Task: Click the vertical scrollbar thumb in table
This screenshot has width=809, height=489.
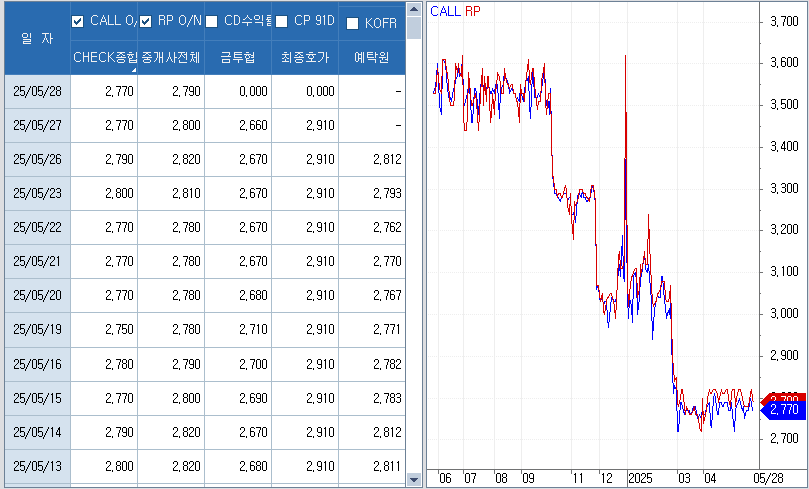Action: 414,28
